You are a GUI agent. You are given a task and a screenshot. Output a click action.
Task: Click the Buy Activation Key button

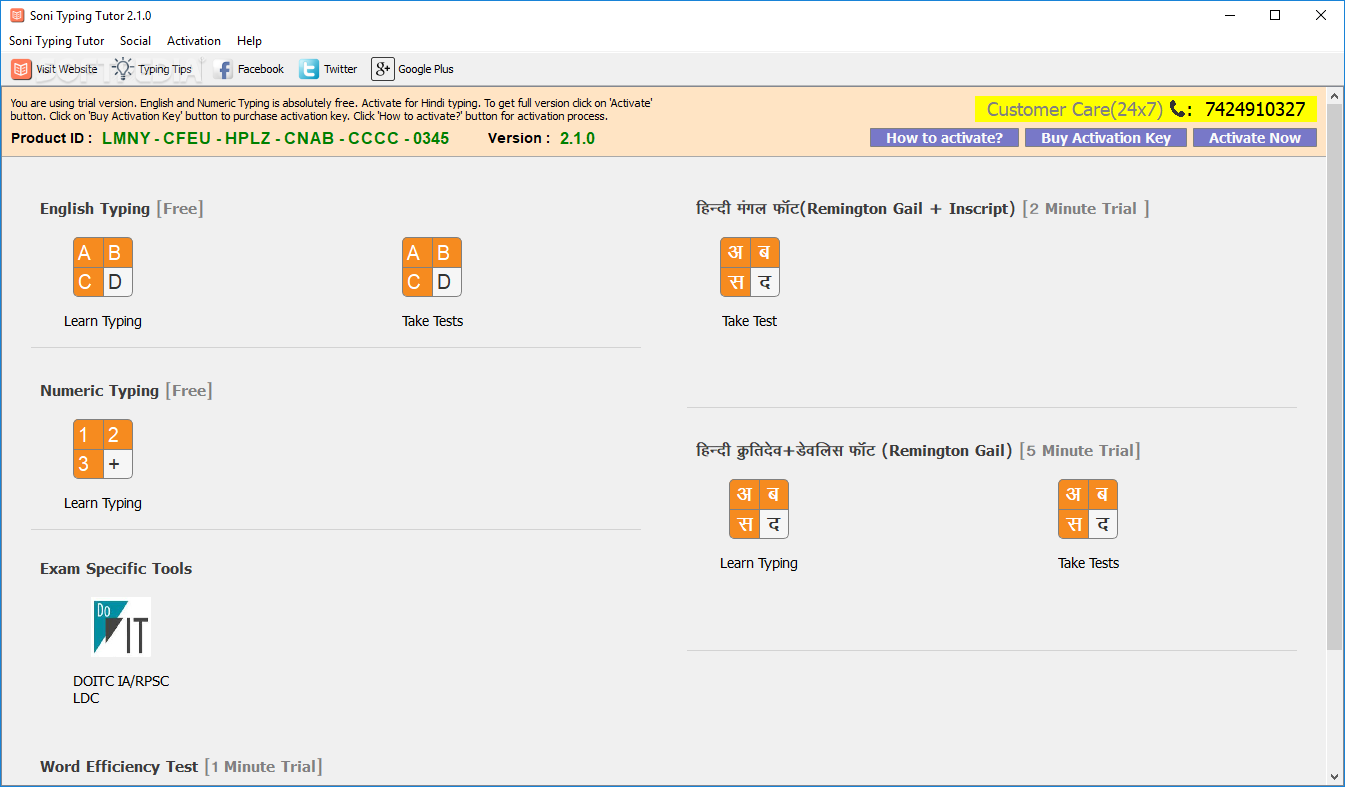click(x=1106, y=138)
